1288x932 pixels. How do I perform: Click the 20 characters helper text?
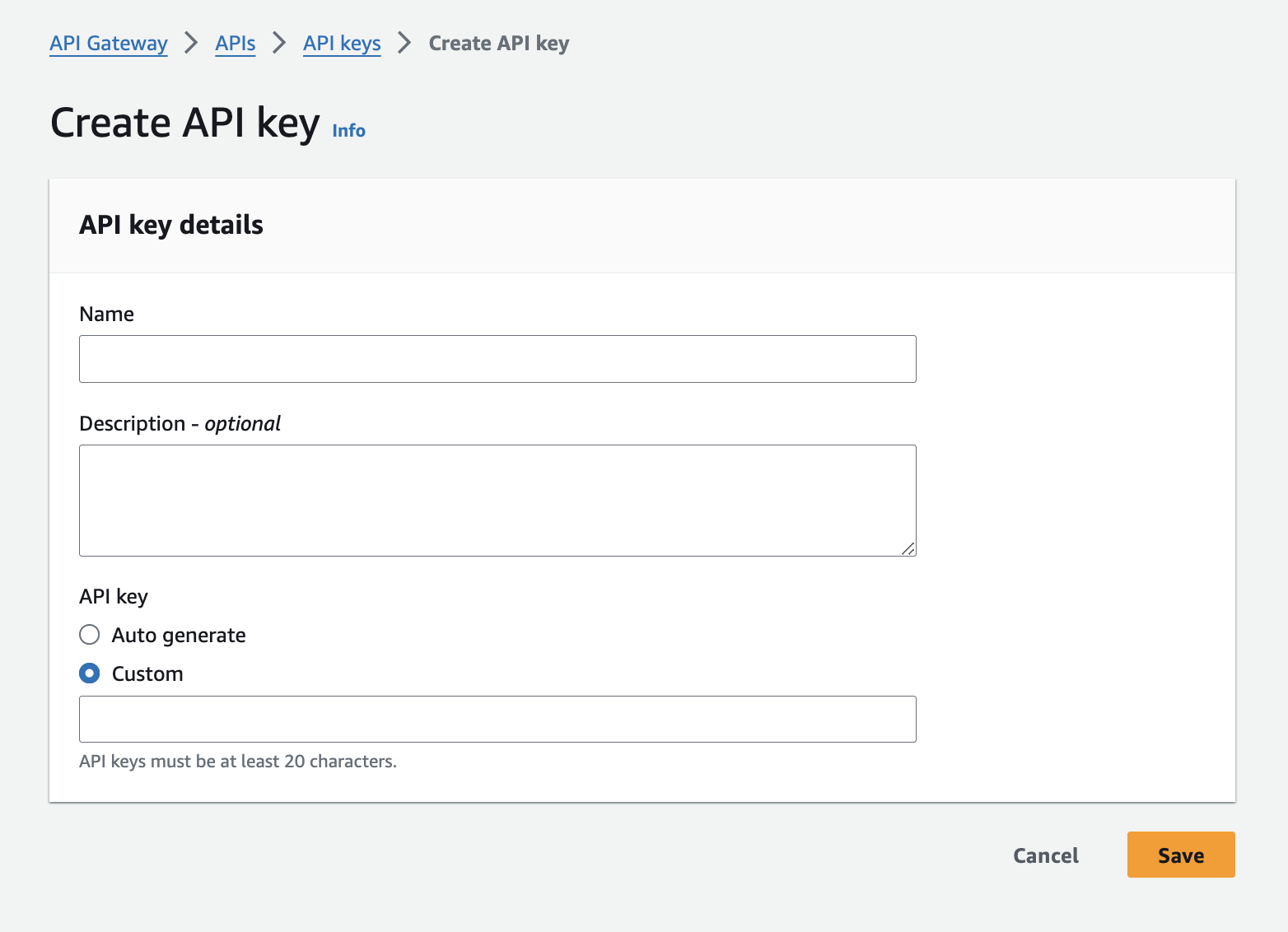coord(238,762)
